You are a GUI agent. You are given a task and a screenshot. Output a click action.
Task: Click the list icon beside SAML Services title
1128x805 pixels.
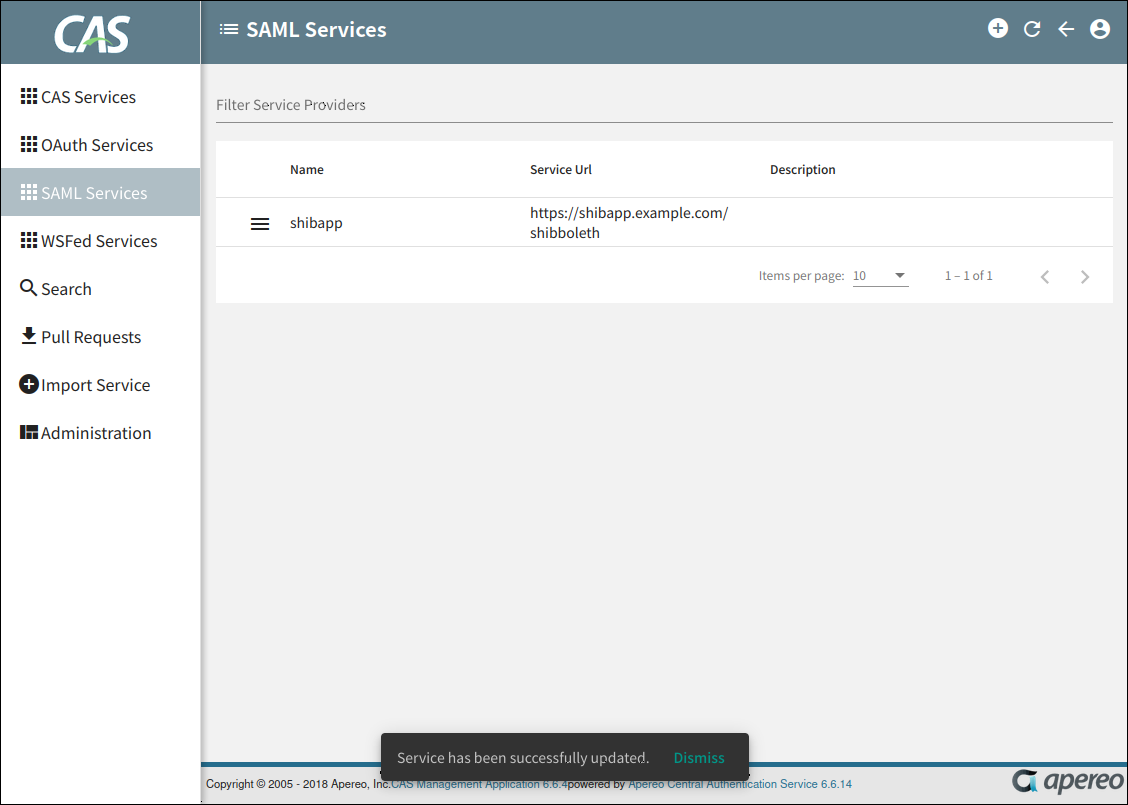click(229, 30)
